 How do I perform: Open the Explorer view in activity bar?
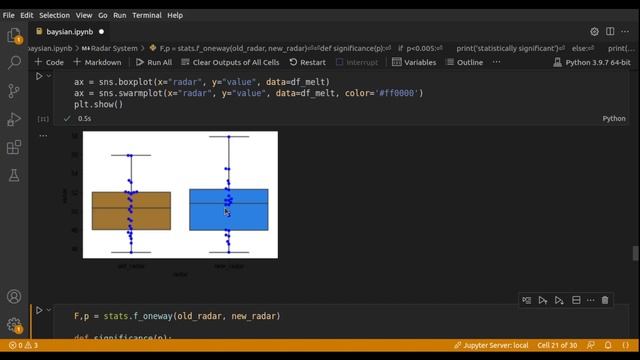[x=14, y=36]
